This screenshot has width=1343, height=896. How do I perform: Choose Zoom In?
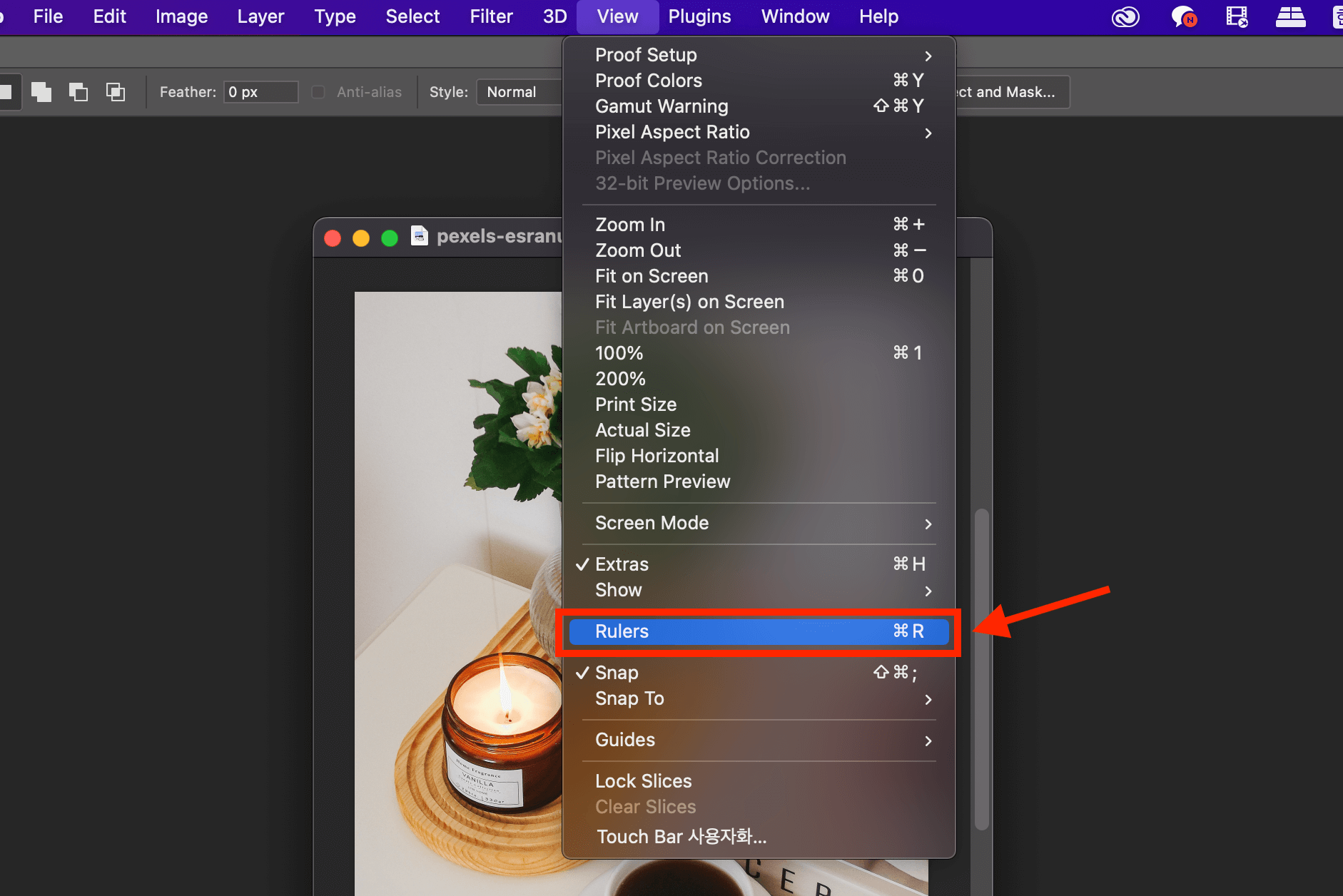click(759, 225)
